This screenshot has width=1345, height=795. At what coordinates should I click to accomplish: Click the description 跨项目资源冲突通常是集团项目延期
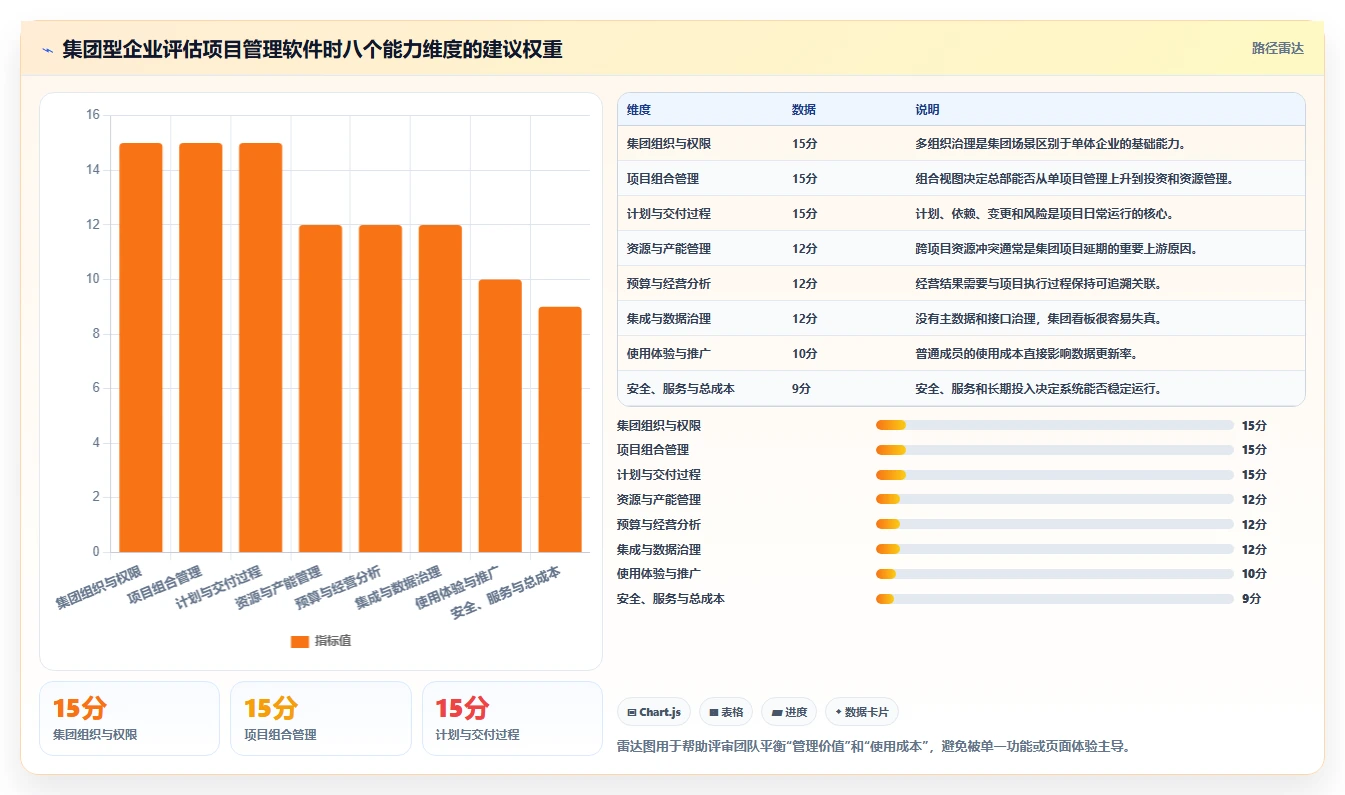[1056, 249]
